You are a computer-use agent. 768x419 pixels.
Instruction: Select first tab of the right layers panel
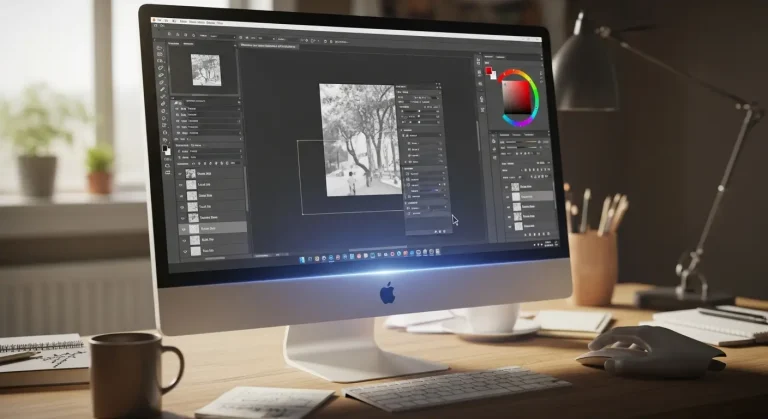tap(504, 135)
